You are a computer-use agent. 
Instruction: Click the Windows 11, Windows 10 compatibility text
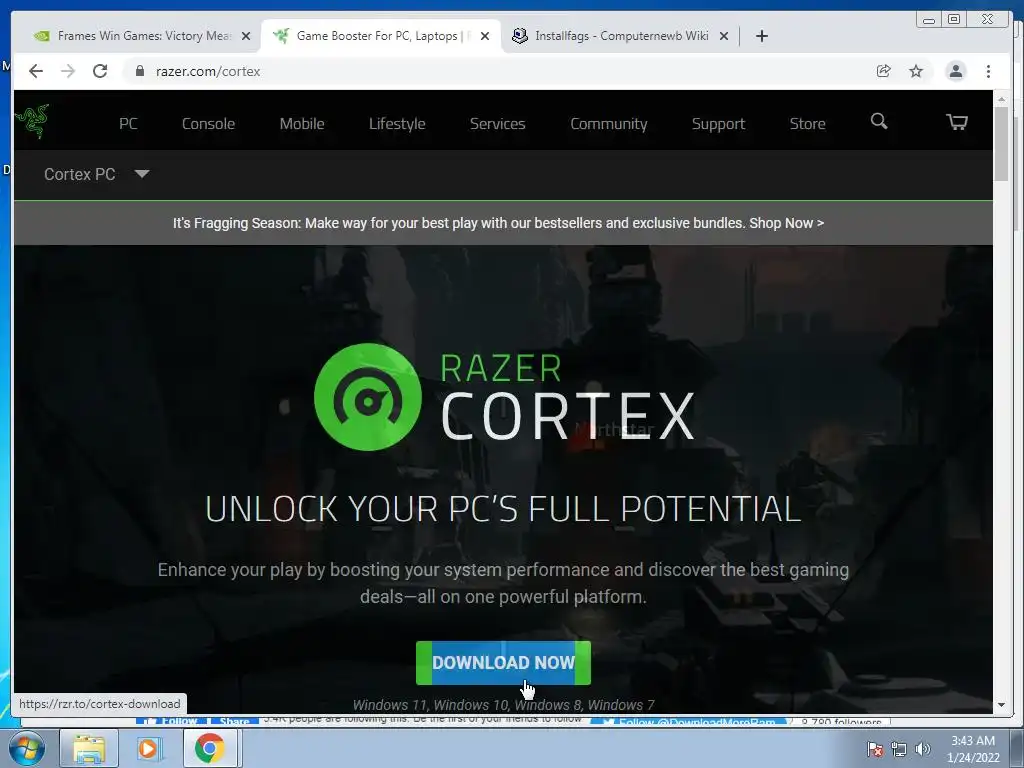tap(504, 705)
